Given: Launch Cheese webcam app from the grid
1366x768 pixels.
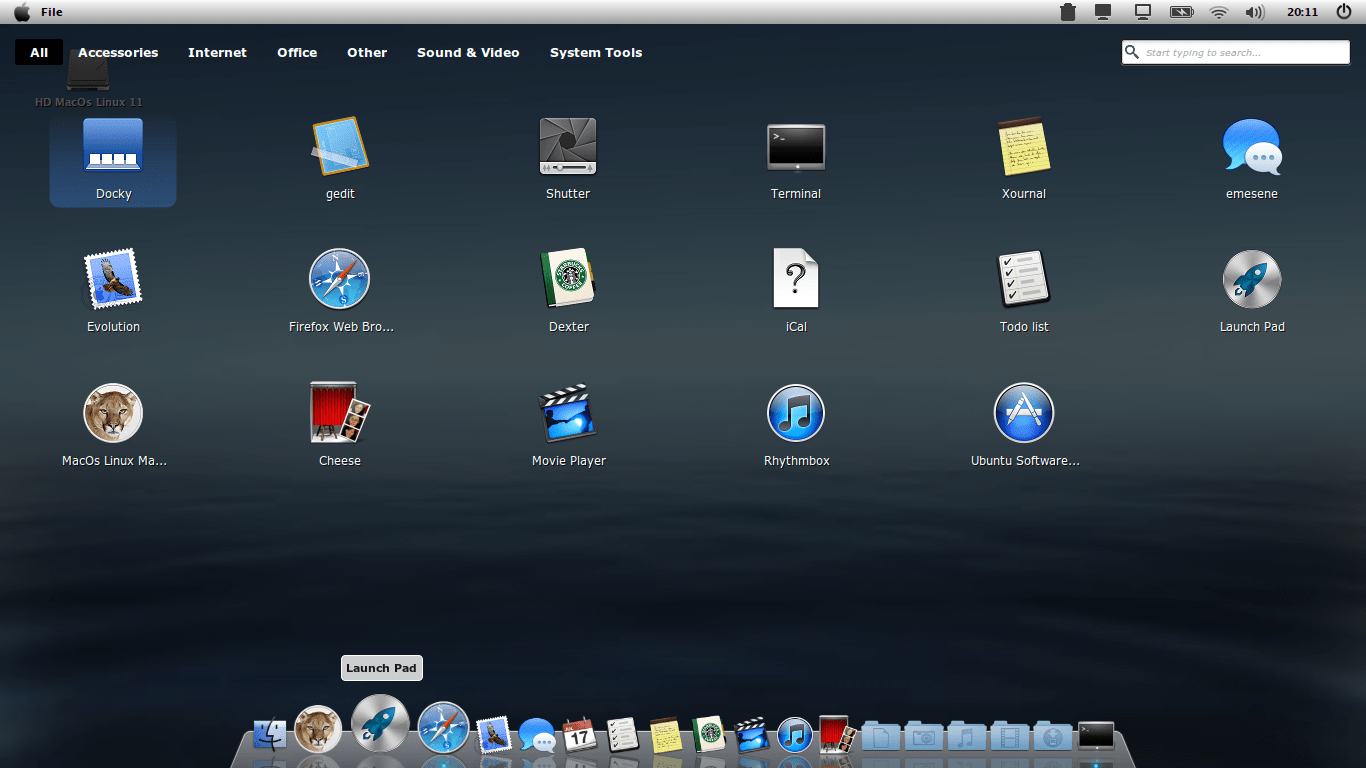Looking at the screenshot, I should click(x=340, y=426).
